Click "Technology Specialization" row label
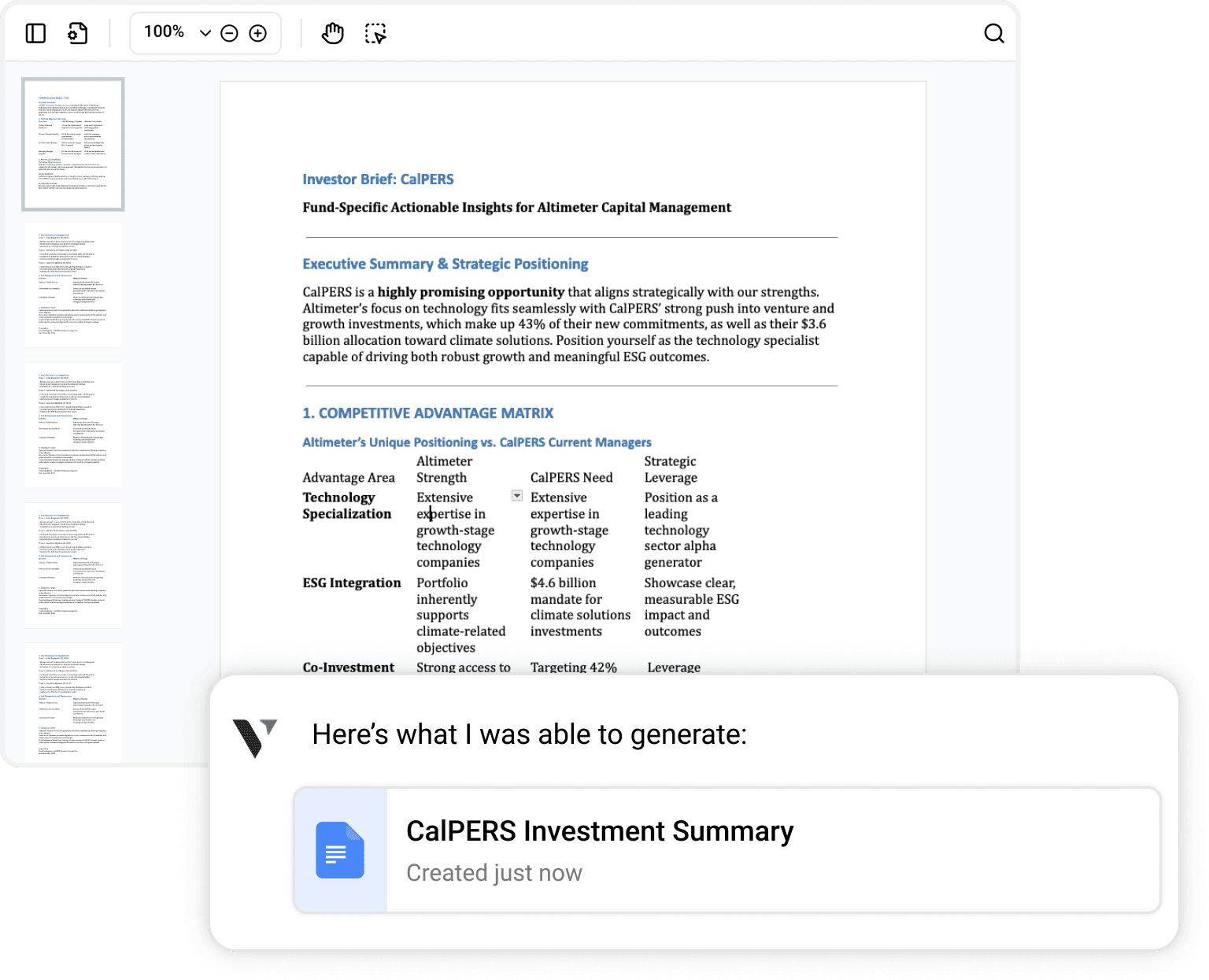Image resolution: width=1209 pixels, height=980 pixels. (x=347, y=505)
